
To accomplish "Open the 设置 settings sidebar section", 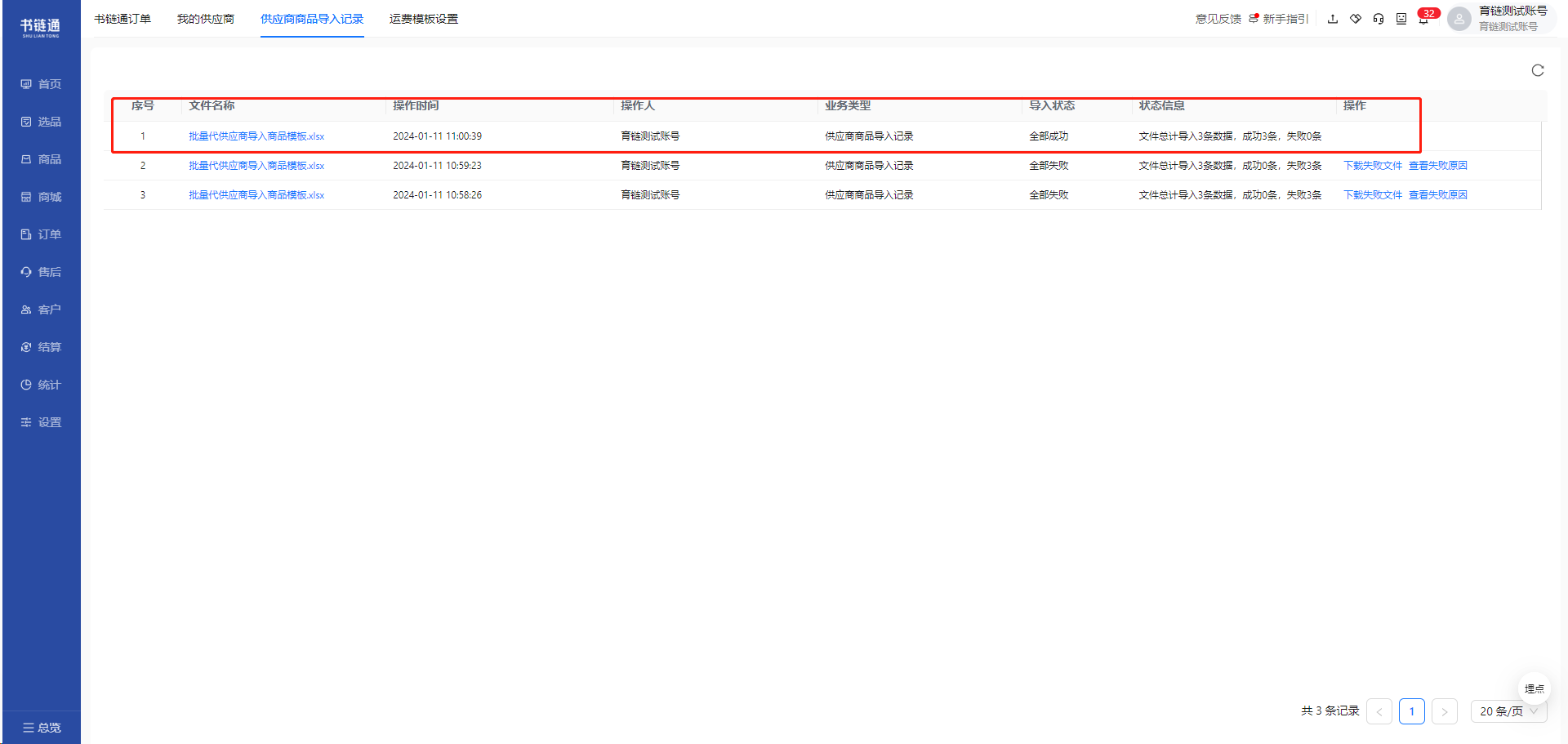I will 41,422.
